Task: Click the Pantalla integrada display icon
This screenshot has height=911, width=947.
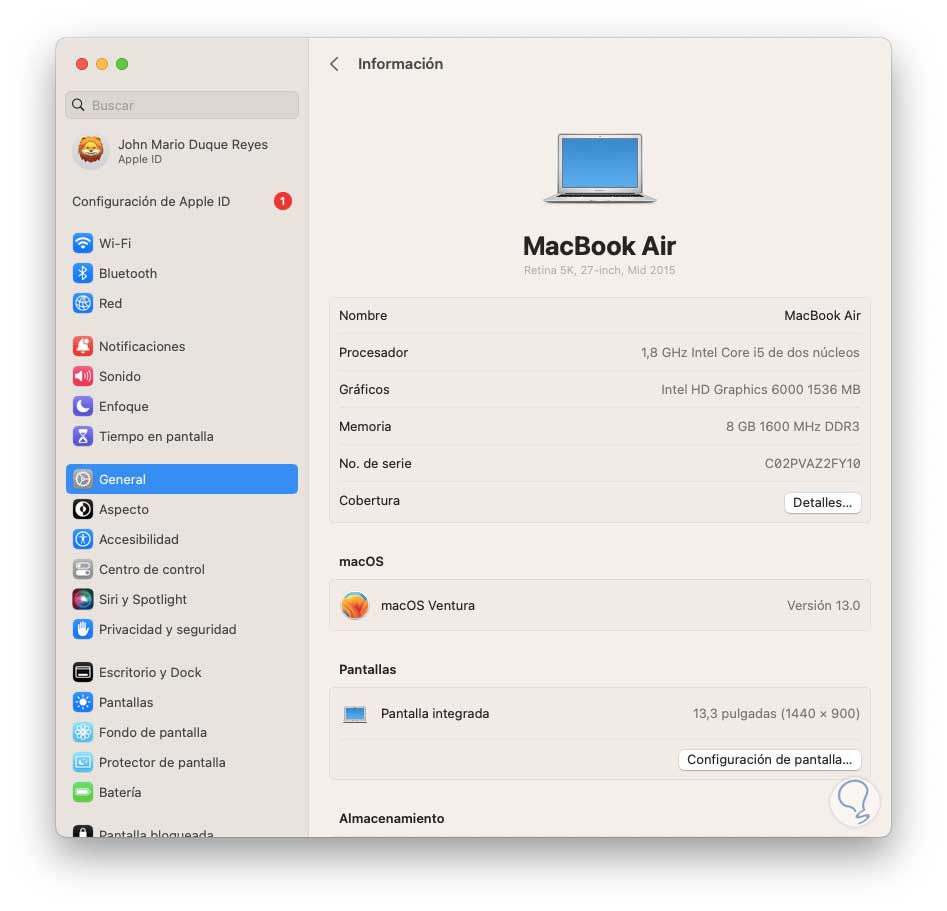Action: [355, 714]
